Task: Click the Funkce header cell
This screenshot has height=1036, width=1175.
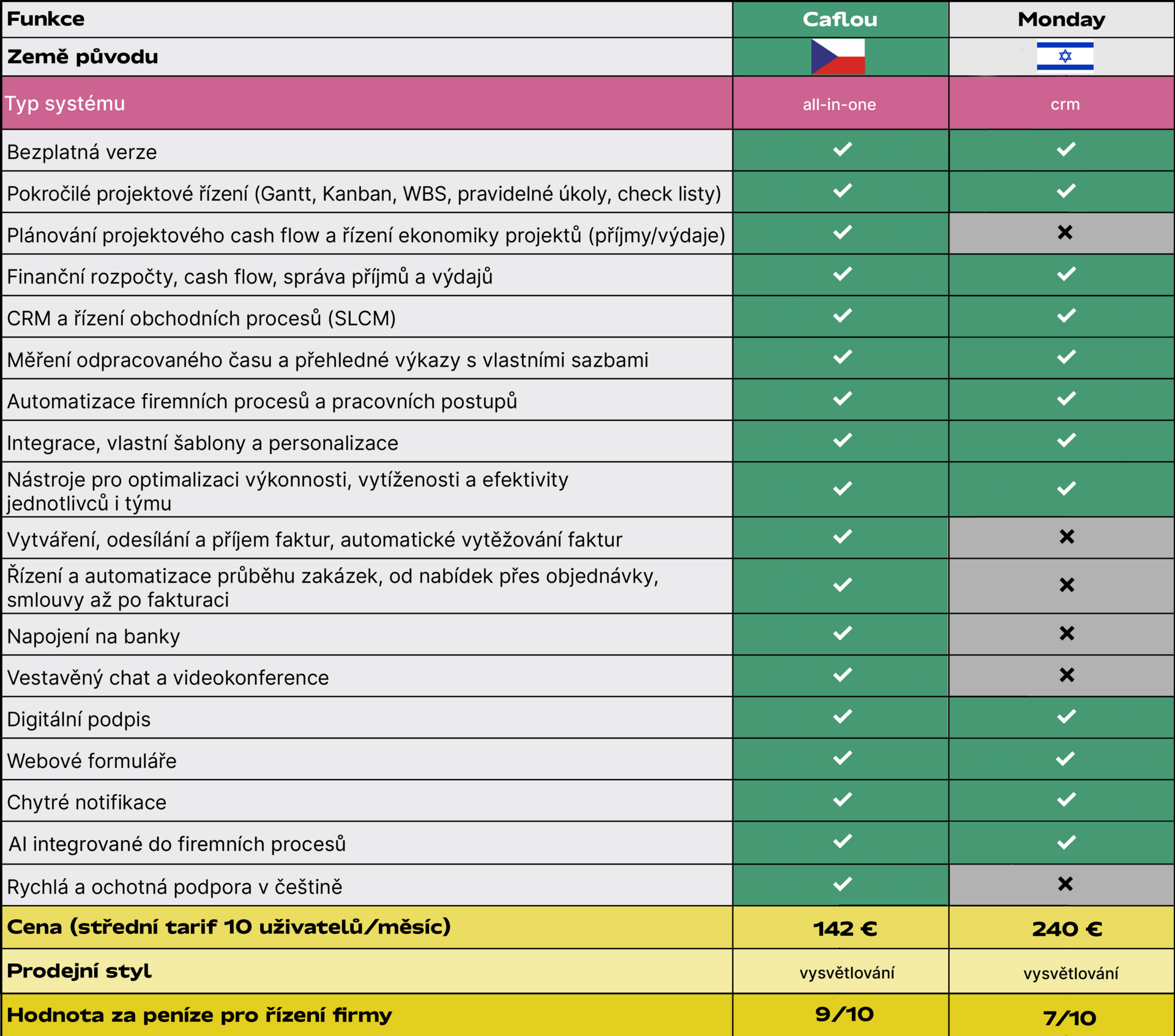Action: [x=46, y=19]
